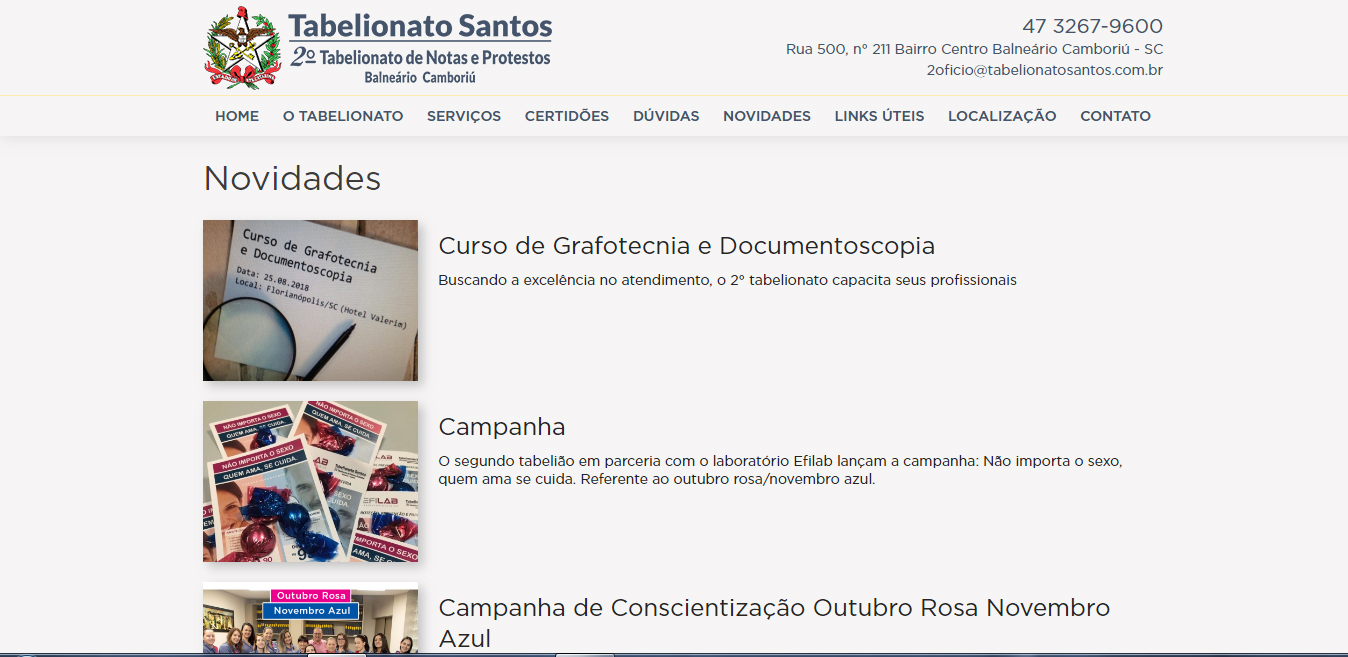Open LINKS ÚTEIS menu item
The image size is (1348, 657).
[879, 116]
